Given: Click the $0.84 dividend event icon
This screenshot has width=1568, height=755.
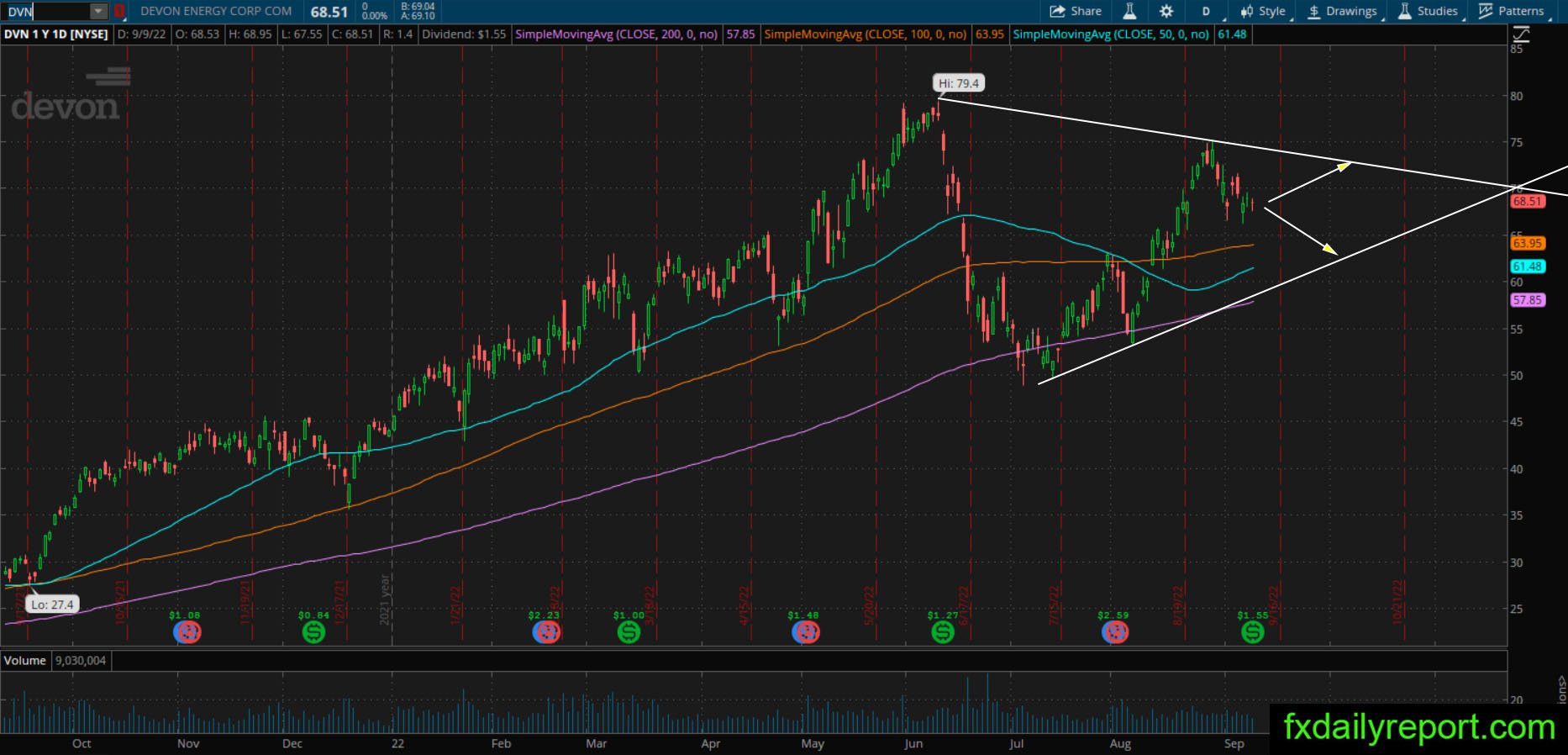Looking at the screenshot, I should tap(313, 631).
